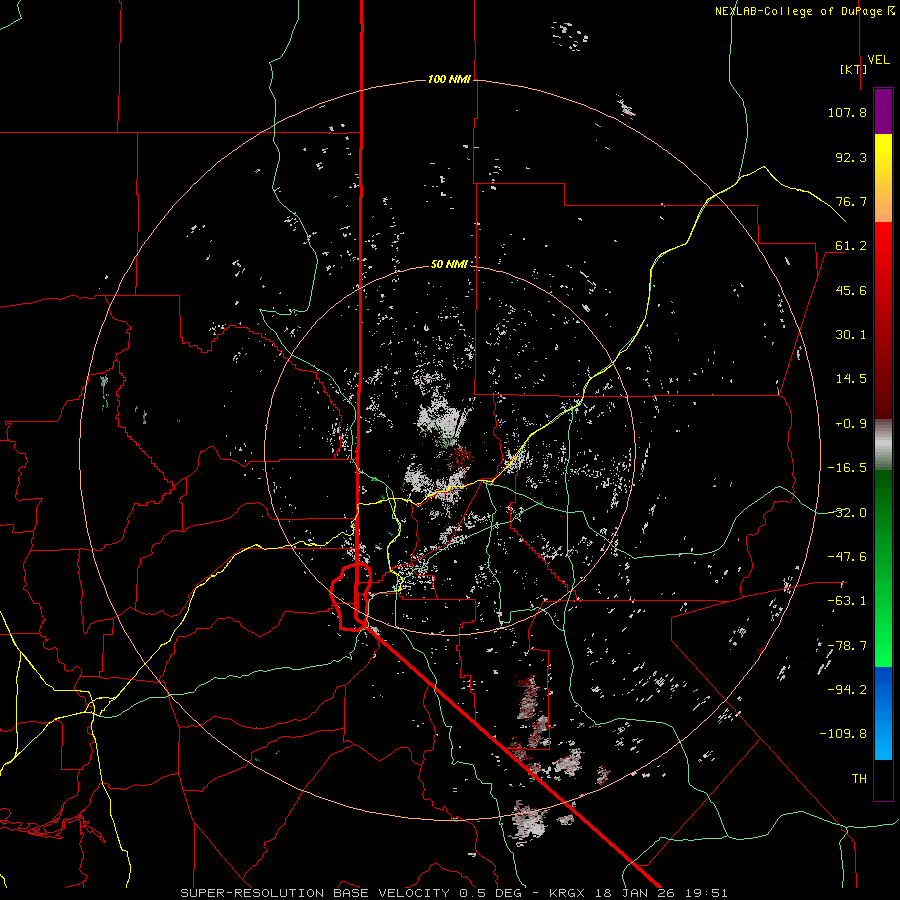The image size is (900, 900).
Task: Select the -78.7 legend value
Action: [x=847, y=646]
